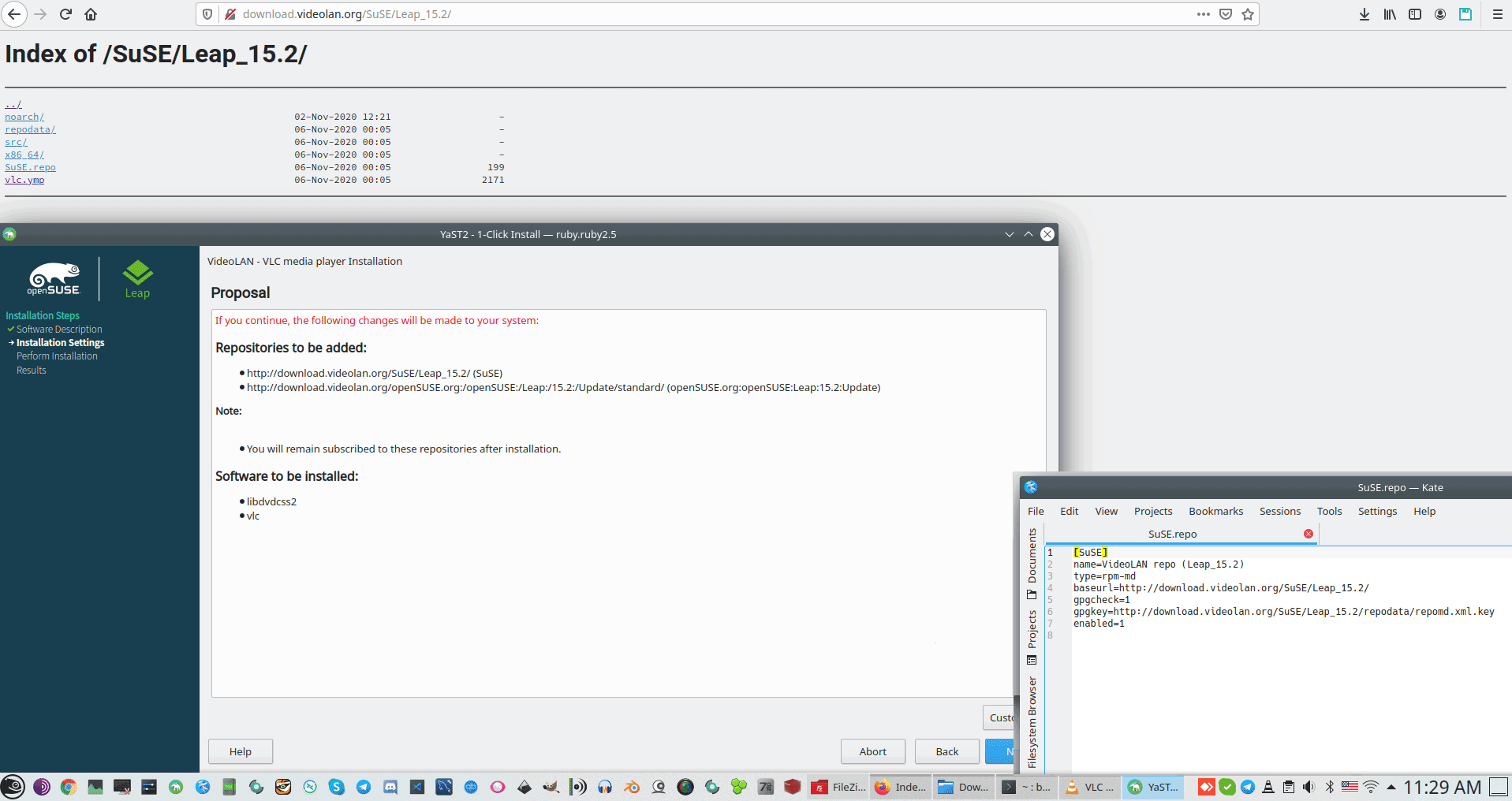Select the SuSE.repo tab in Kate

pyautogui.click(x=1172, y=534)
